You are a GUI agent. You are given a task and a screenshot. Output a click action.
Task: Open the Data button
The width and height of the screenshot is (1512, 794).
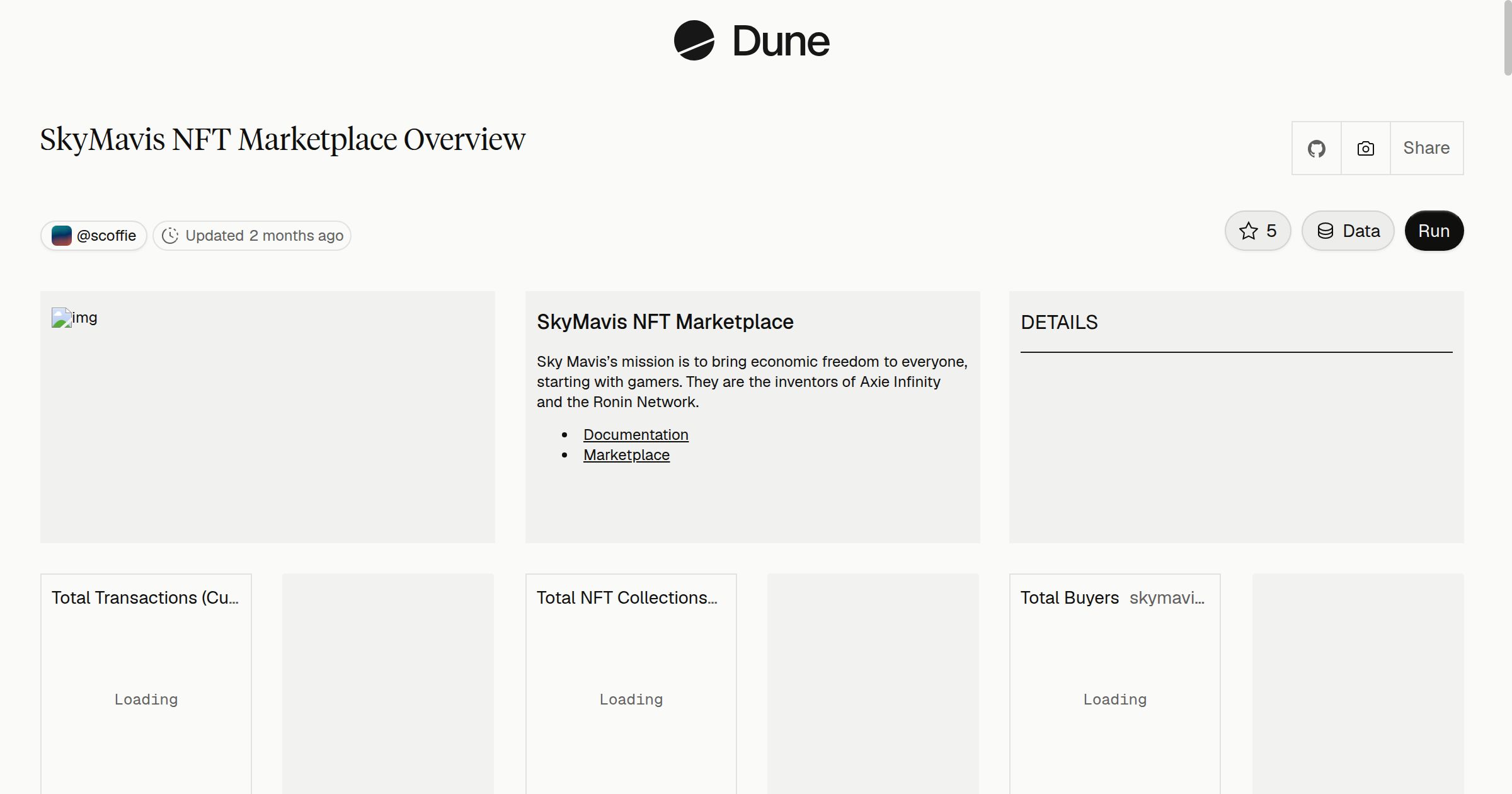pyautogui.click(x=1348, y=231)
